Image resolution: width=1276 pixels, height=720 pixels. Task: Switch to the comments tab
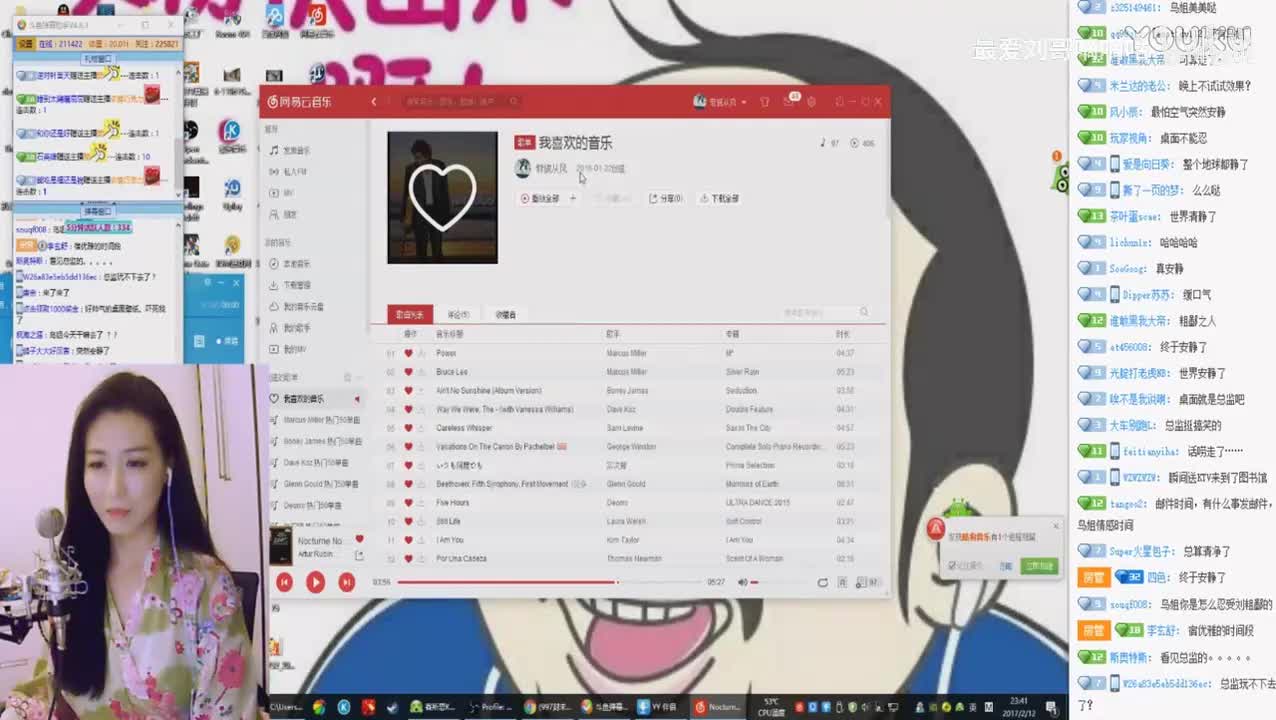(458, 314)
